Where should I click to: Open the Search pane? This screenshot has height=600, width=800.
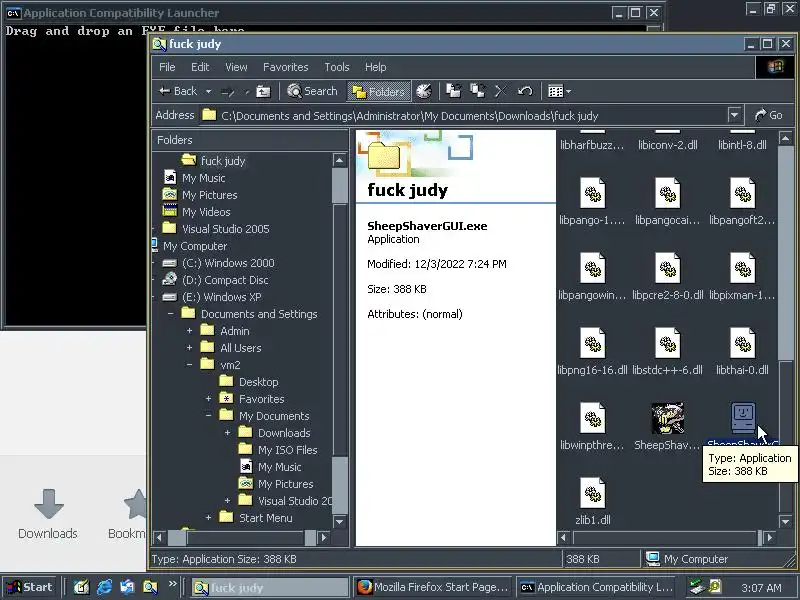[312, 91]
